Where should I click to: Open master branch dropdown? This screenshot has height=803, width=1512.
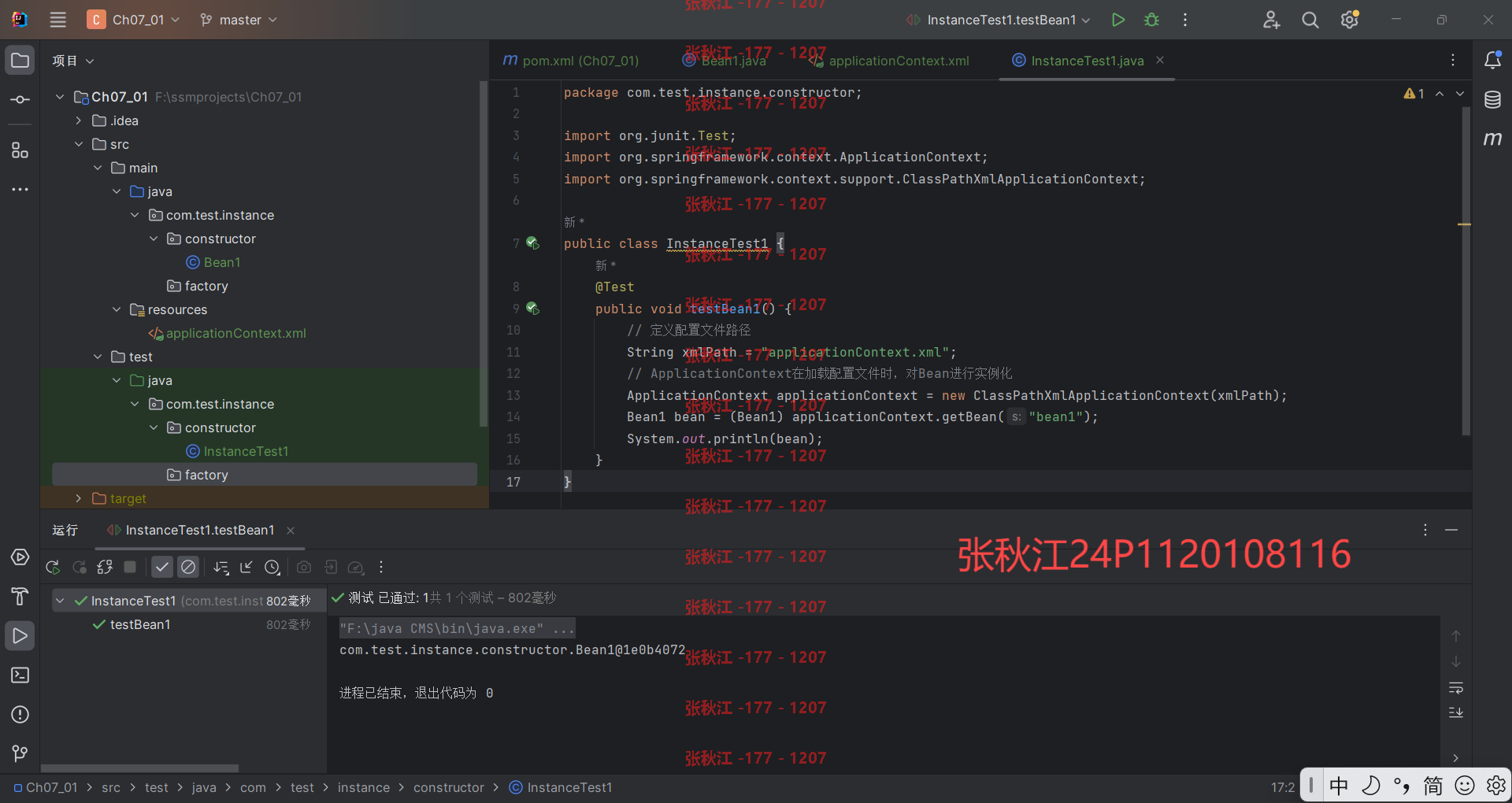click(239, 20)
